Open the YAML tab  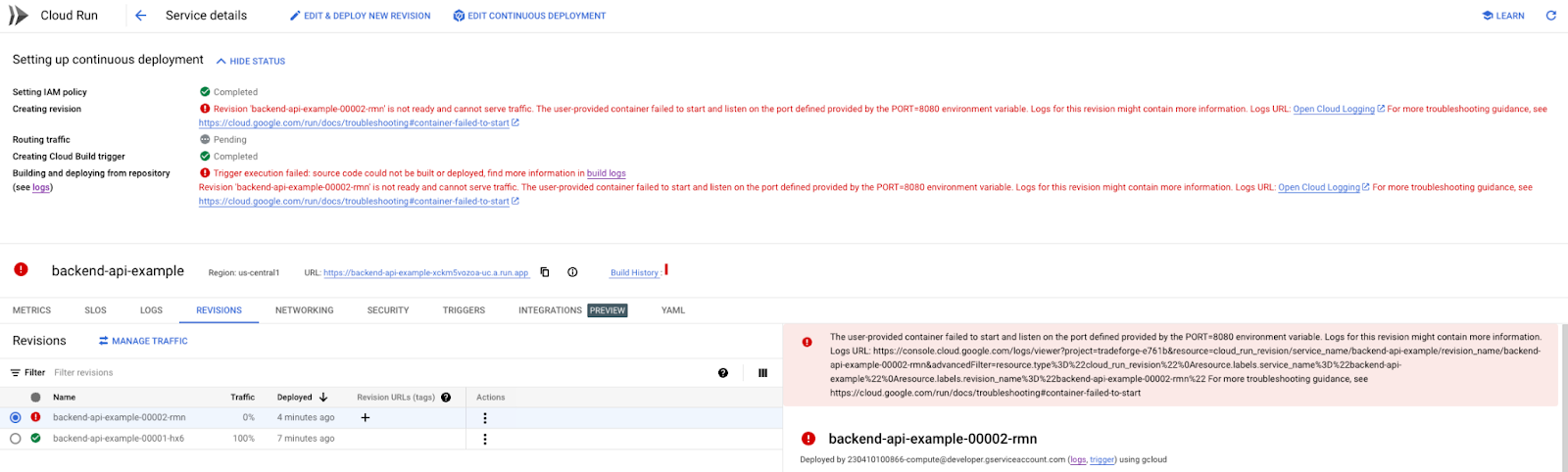(673, 310)
